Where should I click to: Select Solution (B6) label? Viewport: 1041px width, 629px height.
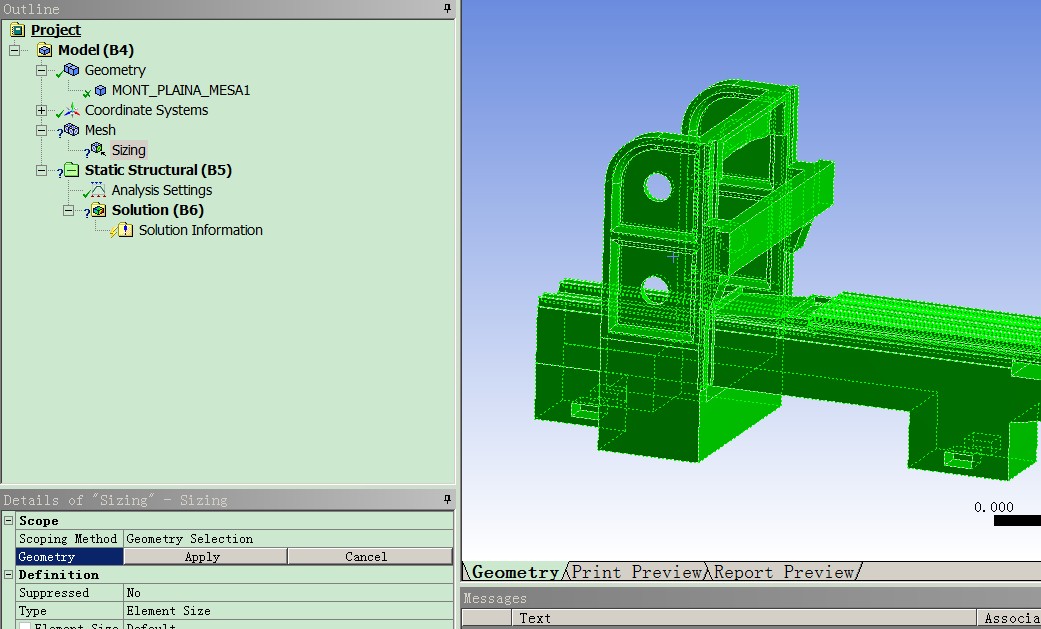pyautogui.click(x=157, y=210)
